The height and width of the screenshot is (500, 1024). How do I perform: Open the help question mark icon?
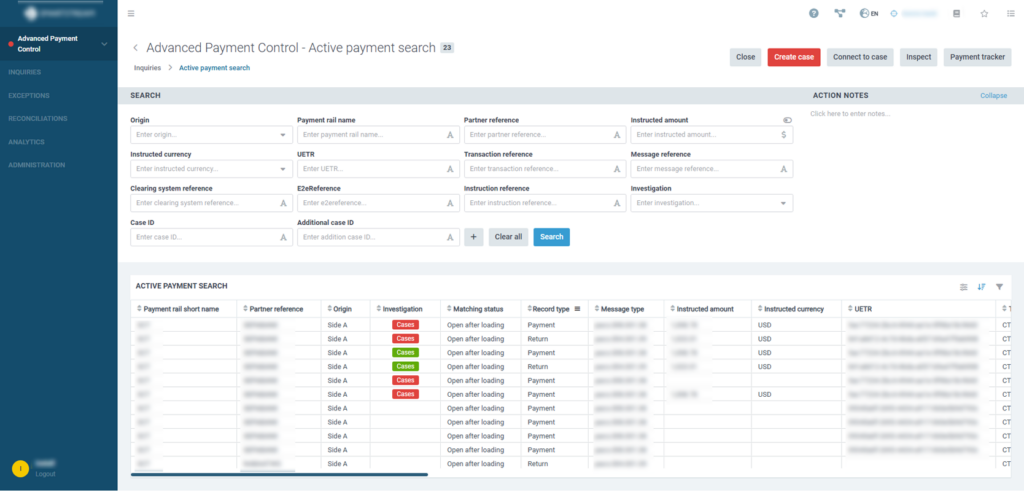tap(813, 14)
